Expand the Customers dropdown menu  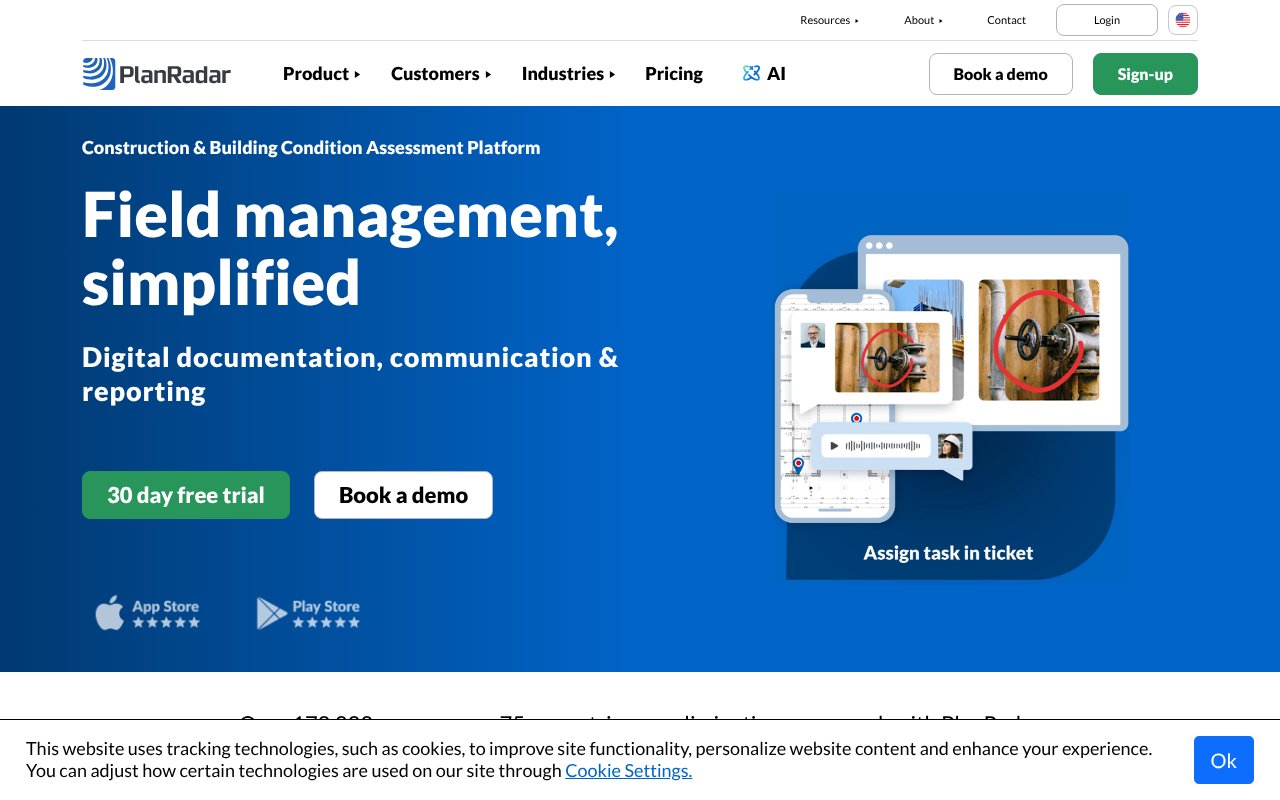click(x=441, y=74)
